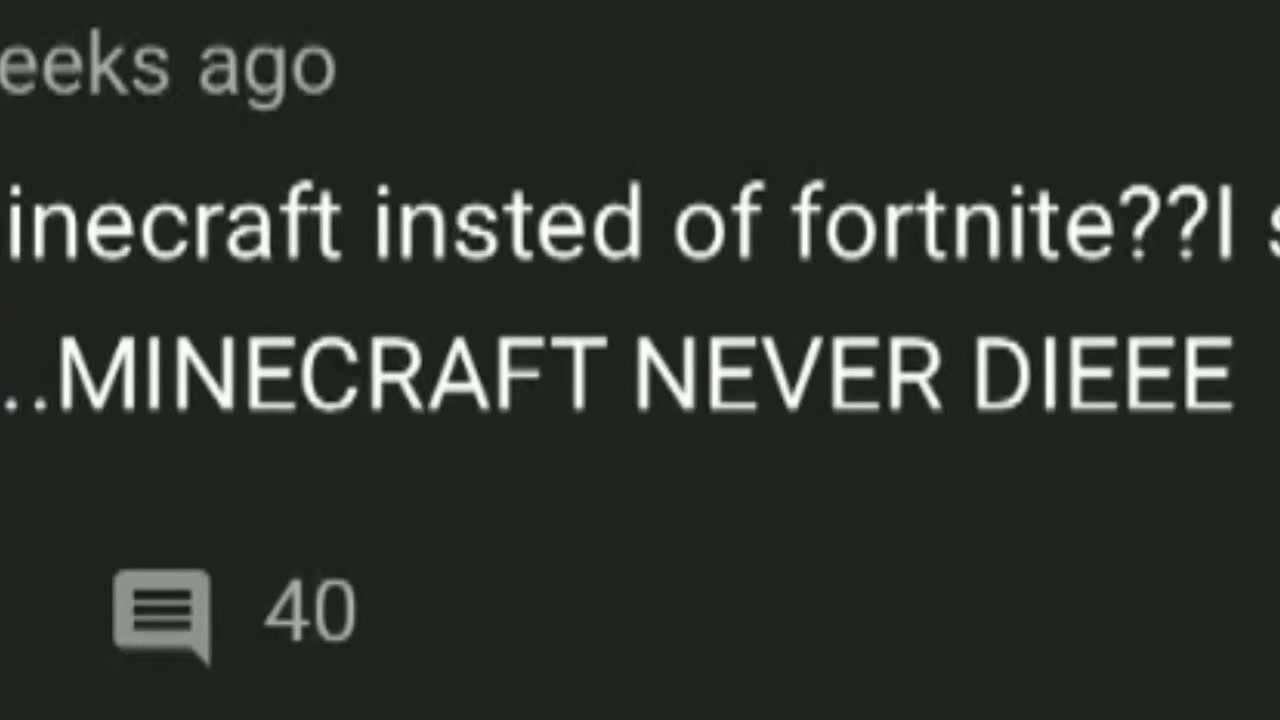Click the reply count number 40
This screenshot has width=1280, height=720.
pos(310,610)
